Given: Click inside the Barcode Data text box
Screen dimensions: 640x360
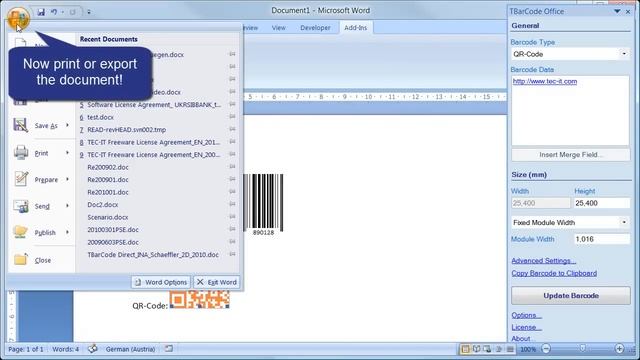Looking at the screenshot, I should pyautogui.click(x=570, y=110).
